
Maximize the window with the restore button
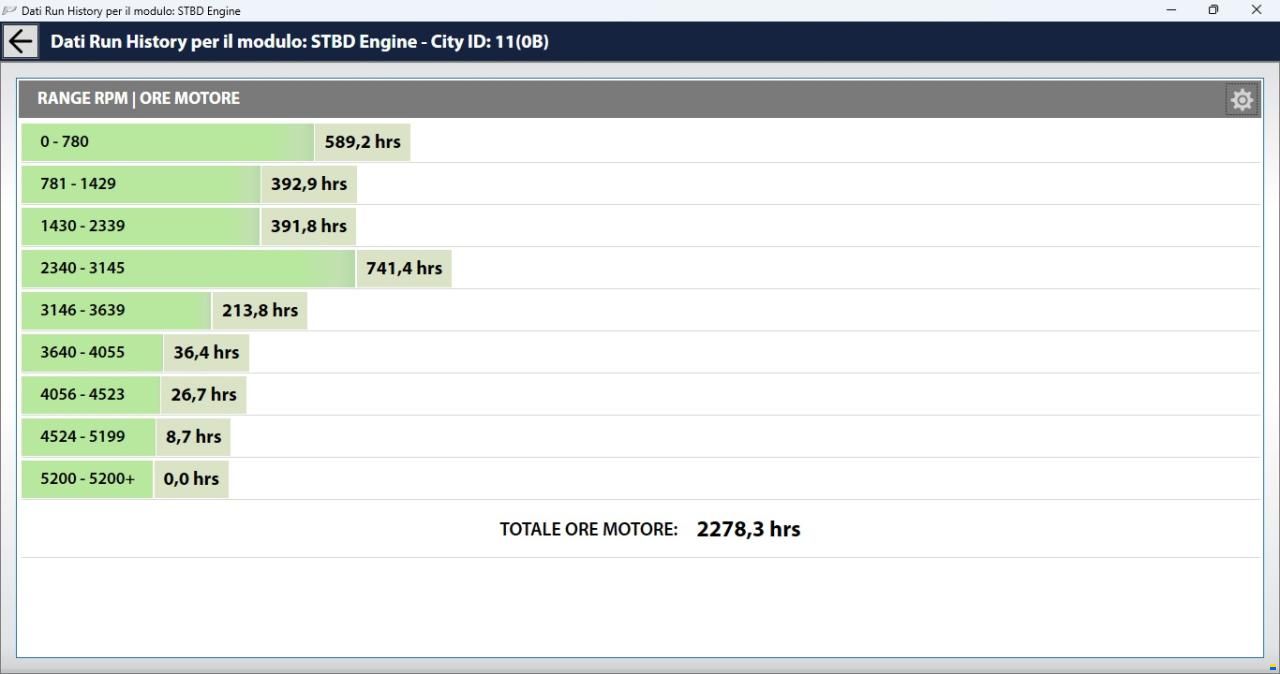click(1213, 10)
